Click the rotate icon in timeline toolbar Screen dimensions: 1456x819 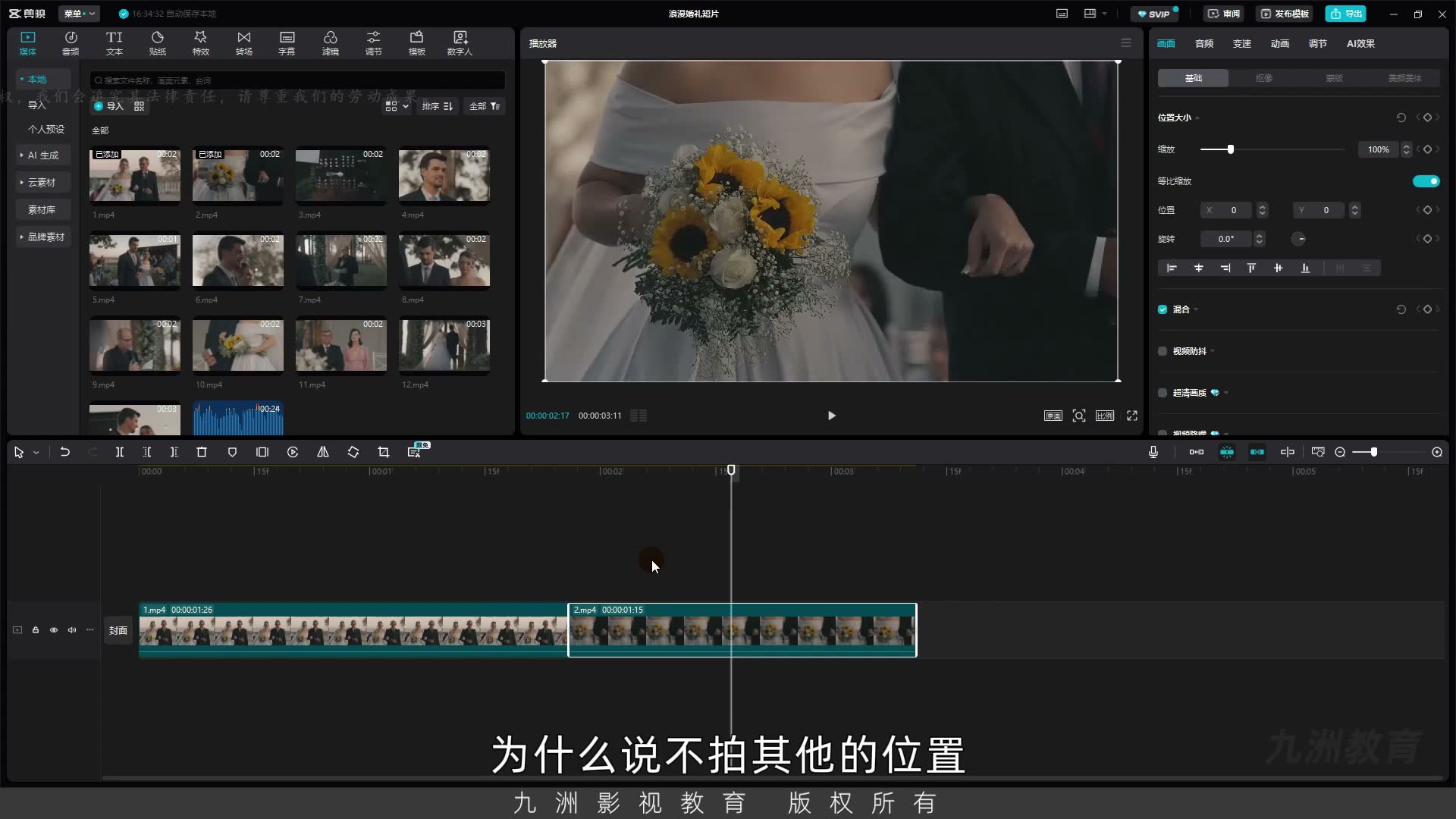click(x=353, y=452)
